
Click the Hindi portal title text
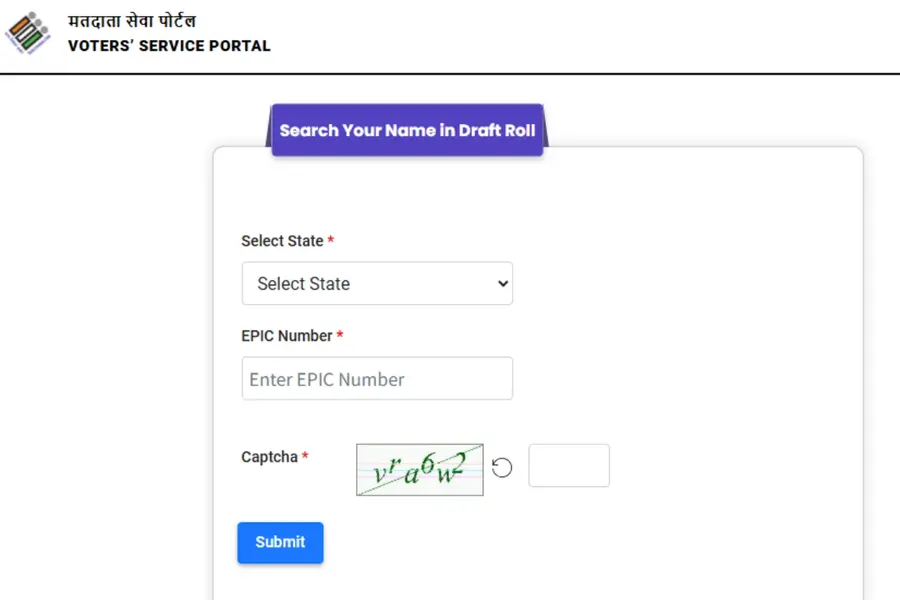132,21
